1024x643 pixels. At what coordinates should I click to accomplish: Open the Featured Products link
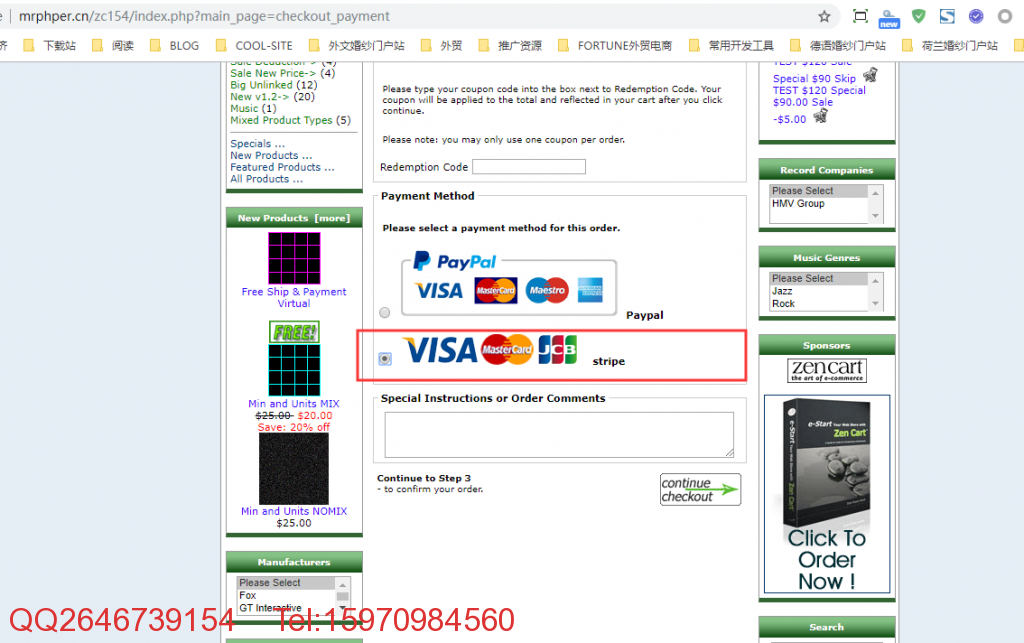point(282,167)
